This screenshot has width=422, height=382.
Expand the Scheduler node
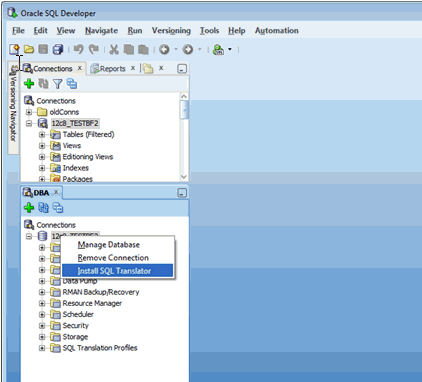(42, 315)
